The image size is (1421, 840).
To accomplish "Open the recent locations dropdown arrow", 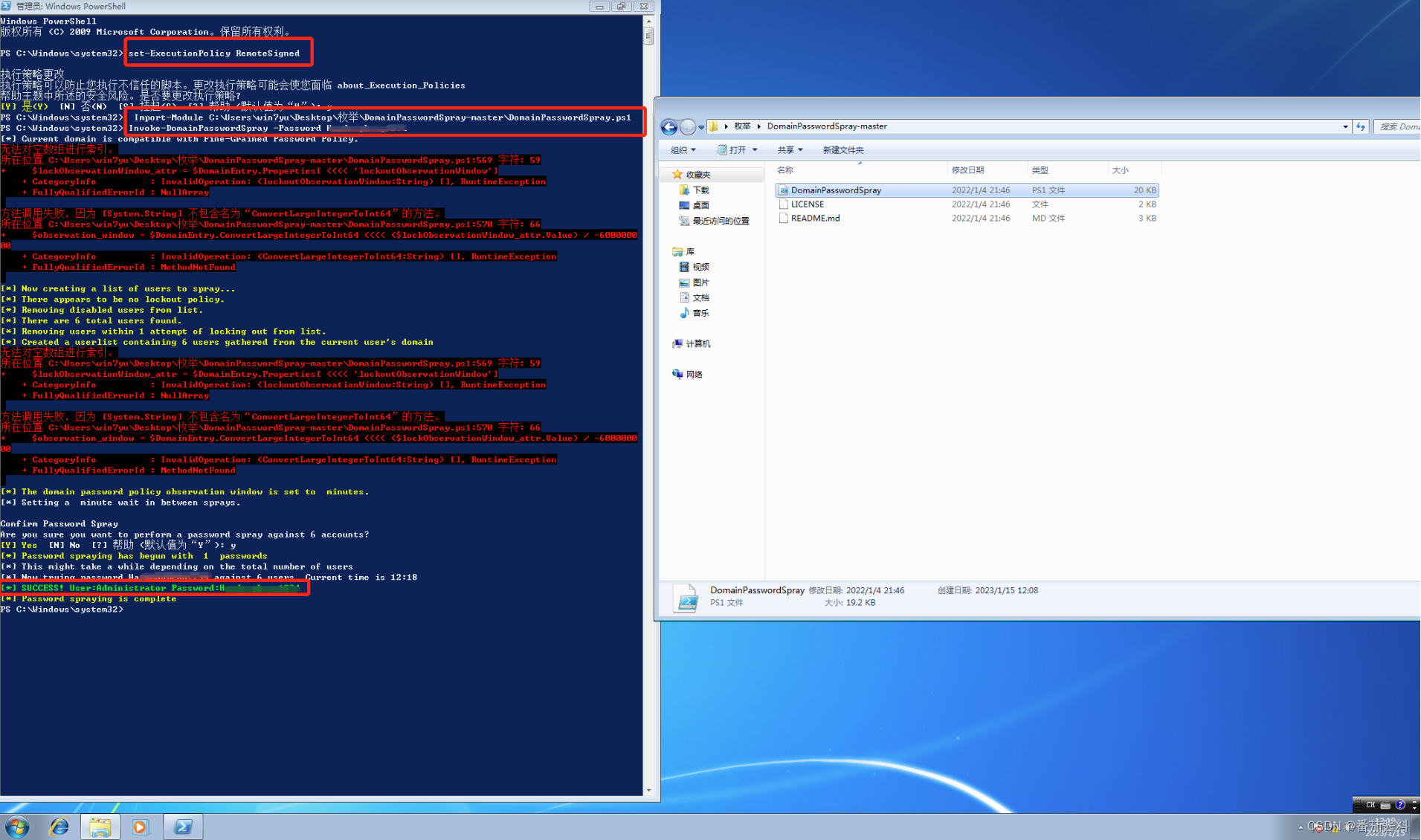I will tap(701, 127).
